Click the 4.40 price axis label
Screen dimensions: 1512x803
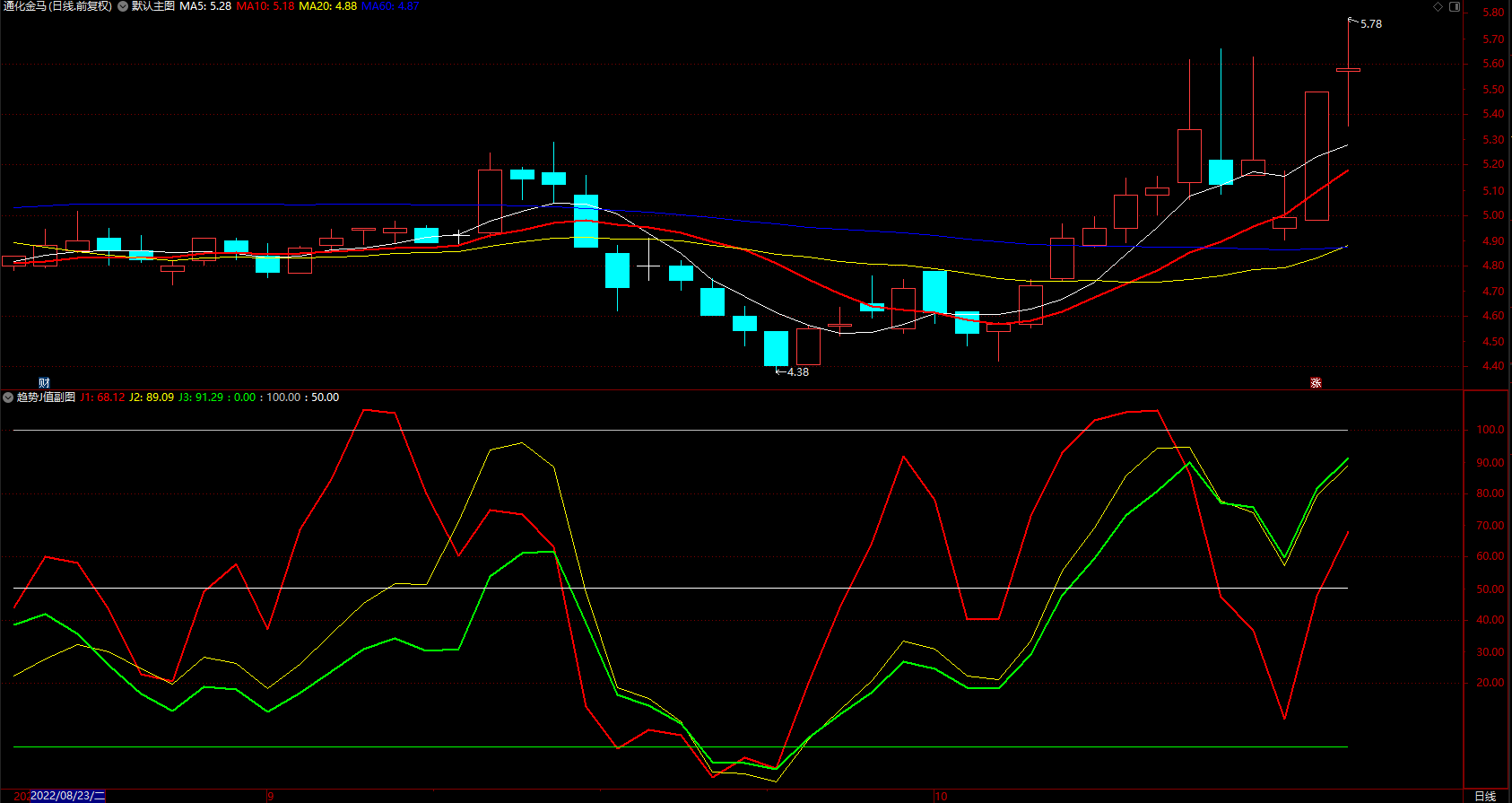[1493, 366]
